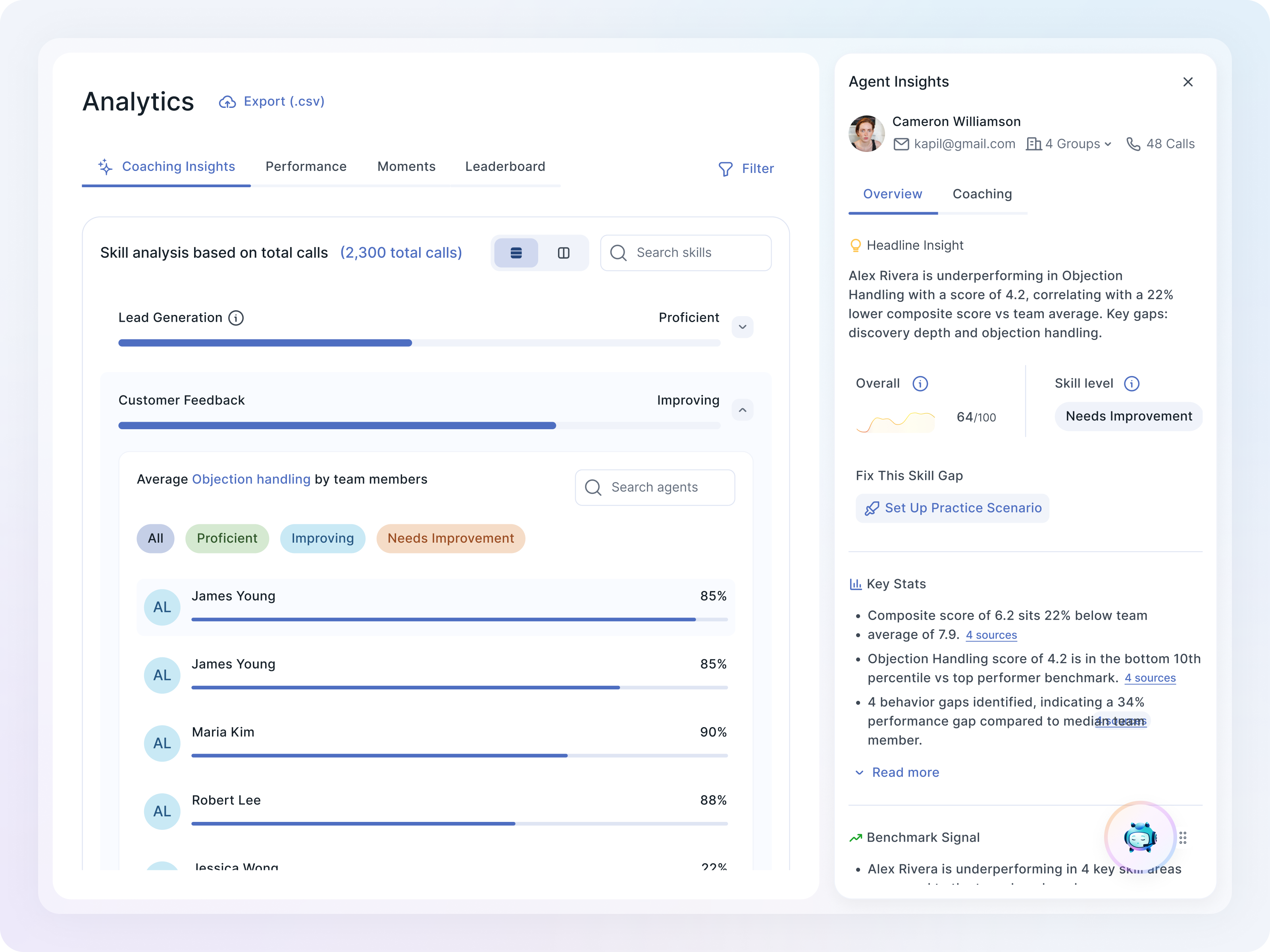Click the Search skills input field

coord(685,253)
